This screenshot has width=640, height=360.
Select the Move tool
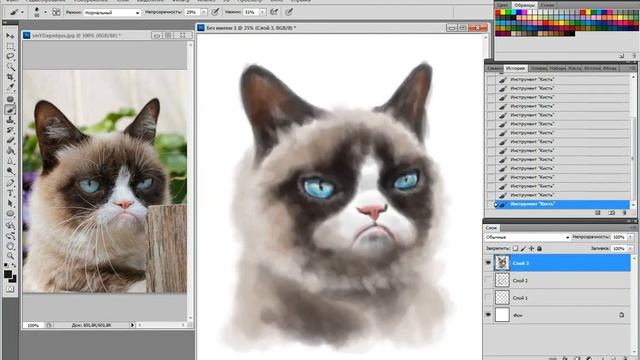(x=10, y=36)
